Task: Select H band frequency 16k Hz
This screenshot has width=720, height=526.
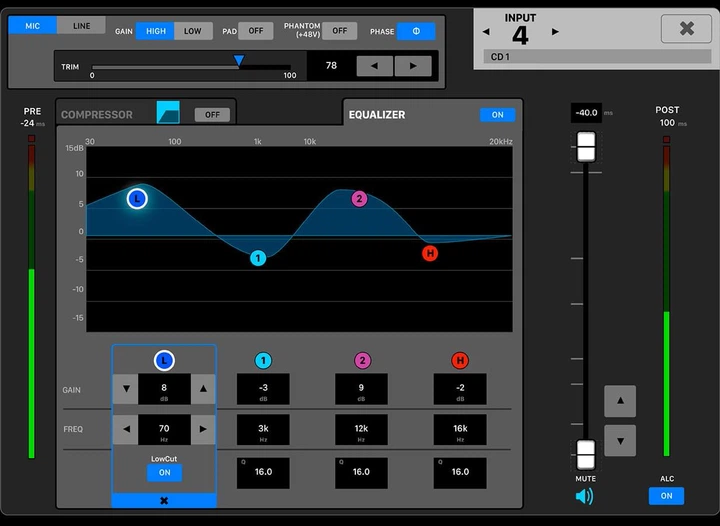Action: point(460,430)
